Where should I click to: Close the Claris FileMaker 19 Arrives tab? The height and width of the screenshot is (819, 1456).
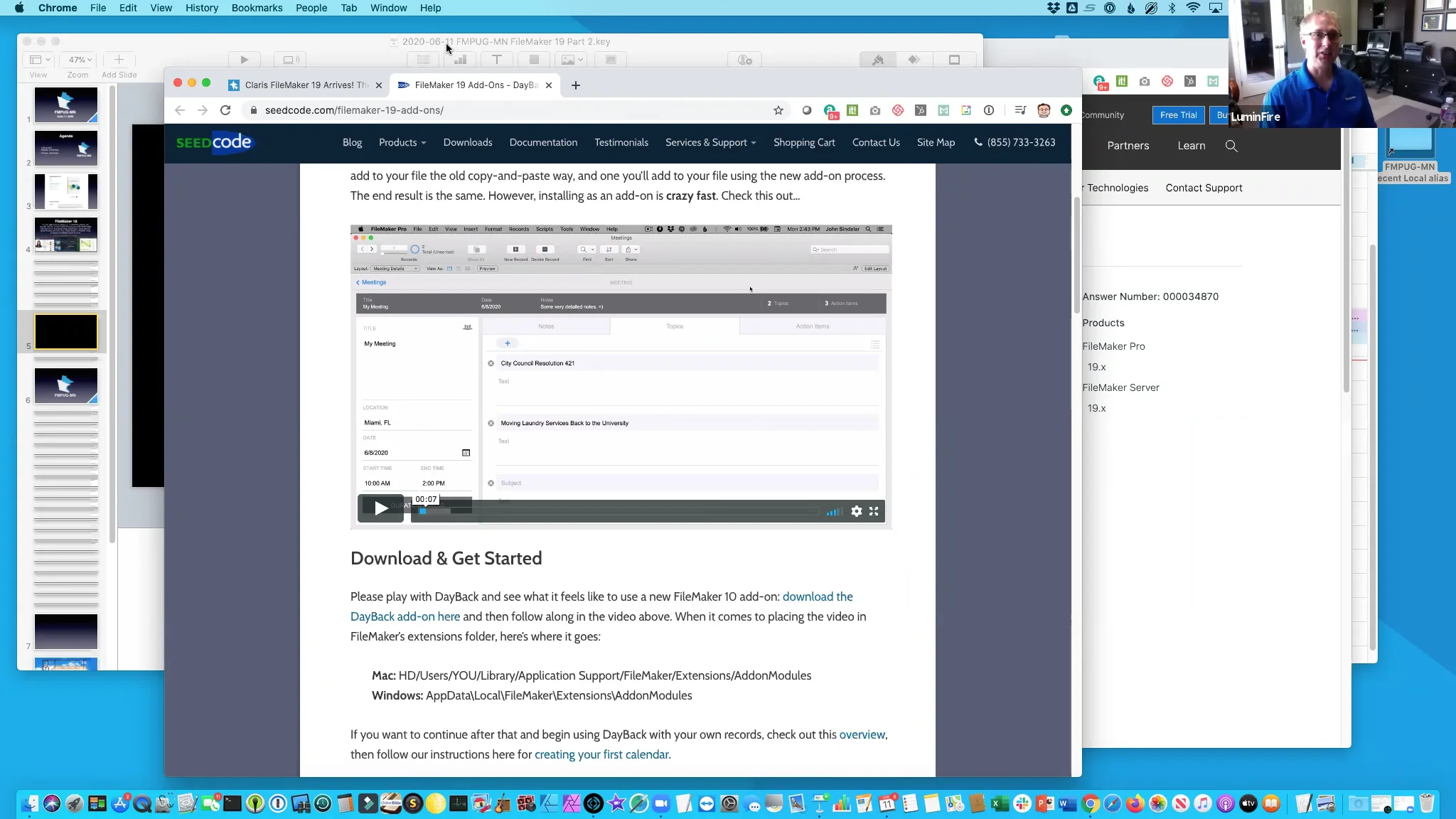click(x=379, y=85)
